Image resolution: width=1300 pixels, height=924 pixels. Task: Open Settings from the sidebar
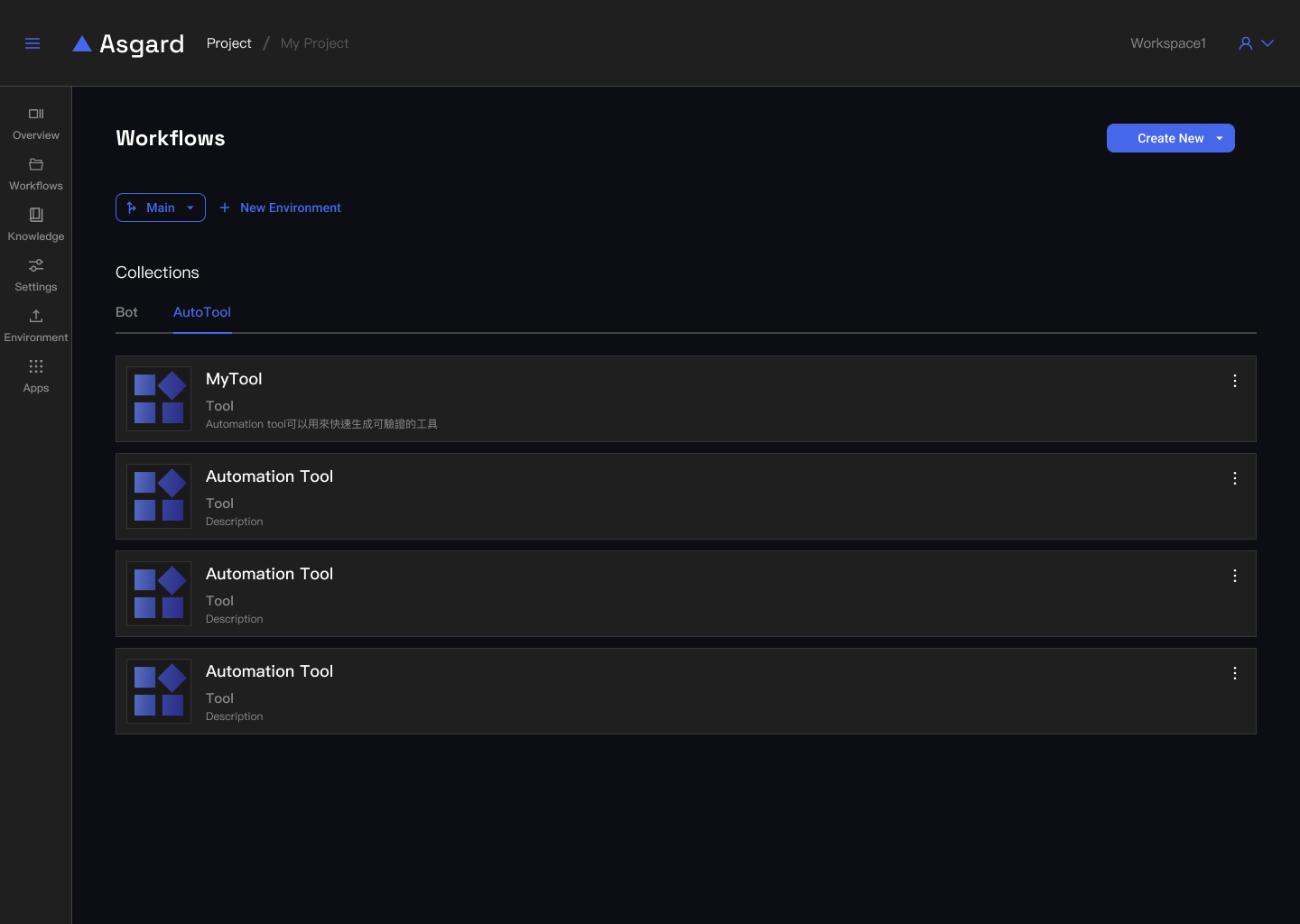(36, 275)
